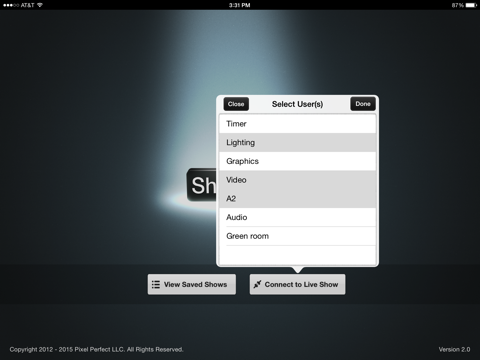480x360 pixels.
Task: Tap the list icon on View Saved Shows
Action: click(155, 284)
